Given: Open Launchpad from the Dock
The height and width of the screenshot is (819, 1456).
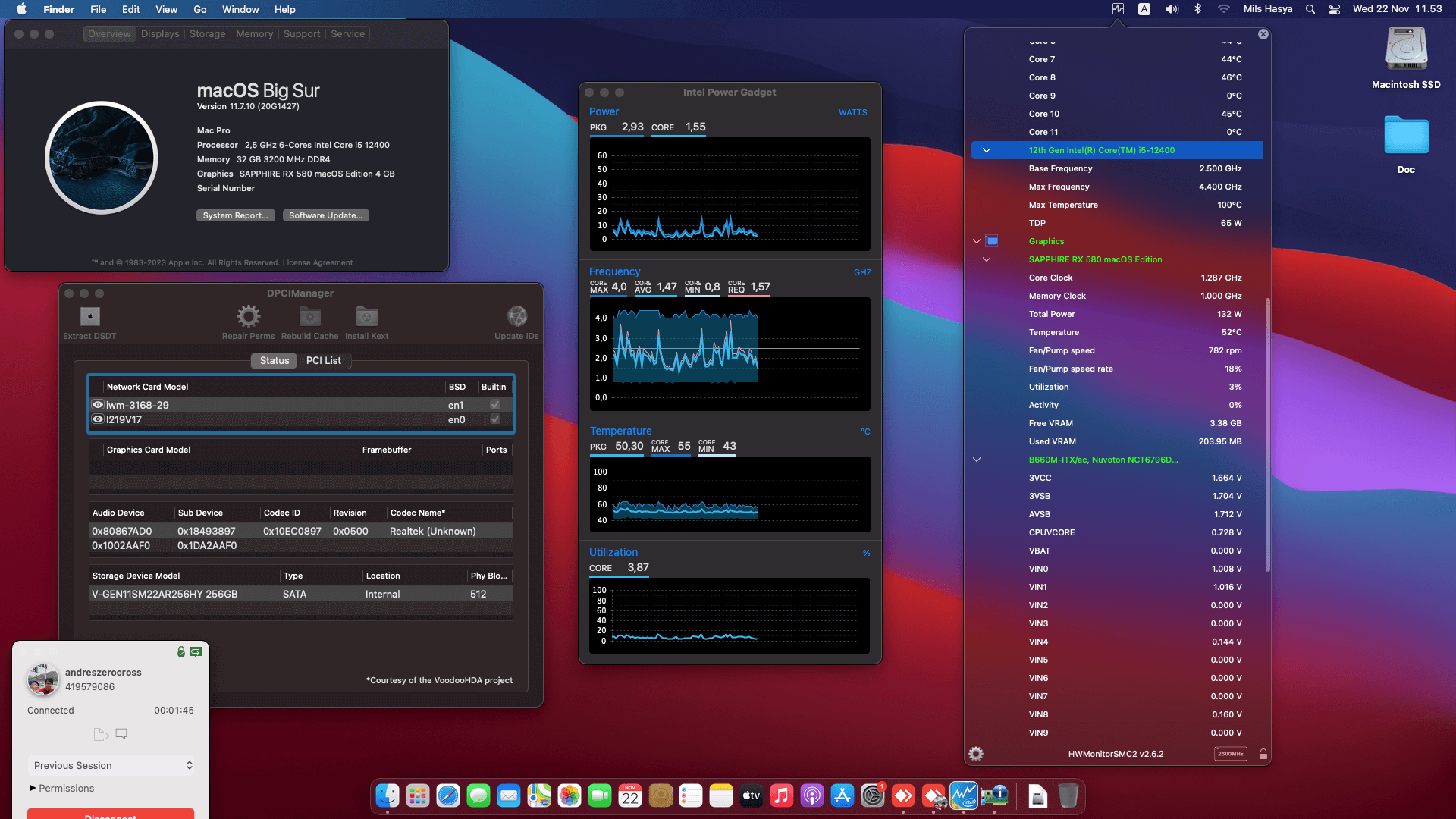Looking at the screenshot, I should coord(418,795).
